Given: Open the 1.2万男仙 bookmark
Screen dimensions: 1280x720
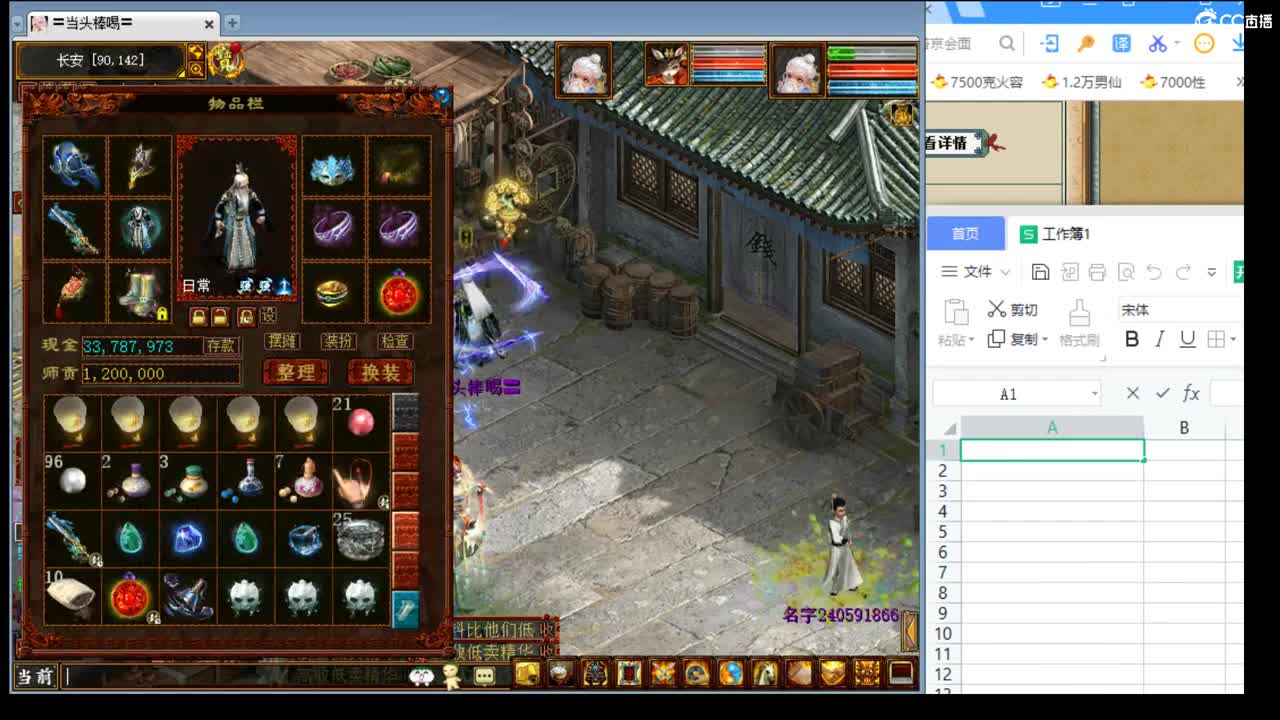Looking at the screenshot, I should point(1082,82).
